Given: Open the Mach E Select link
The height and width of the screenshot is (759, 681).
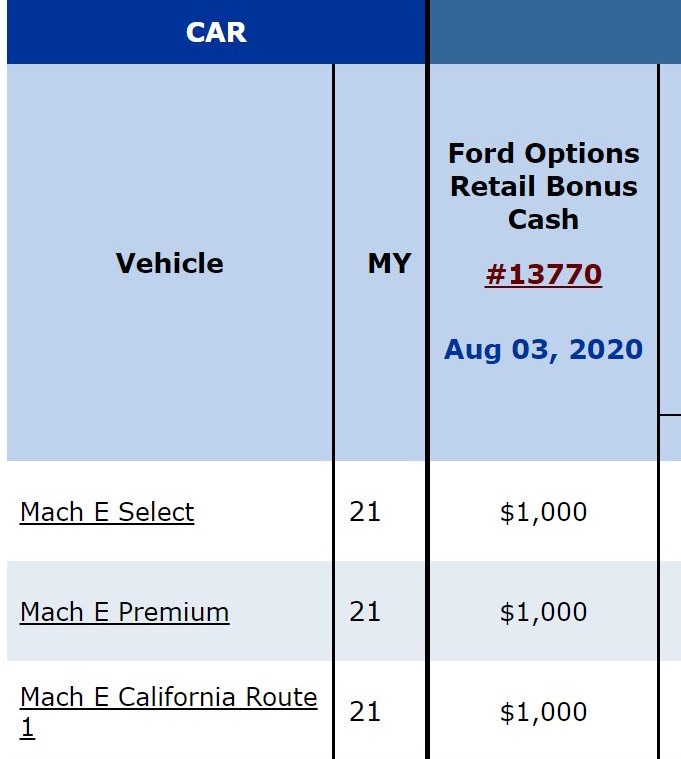Looking at the screenshot, I should pyautogui.click(x=107, y=512).
